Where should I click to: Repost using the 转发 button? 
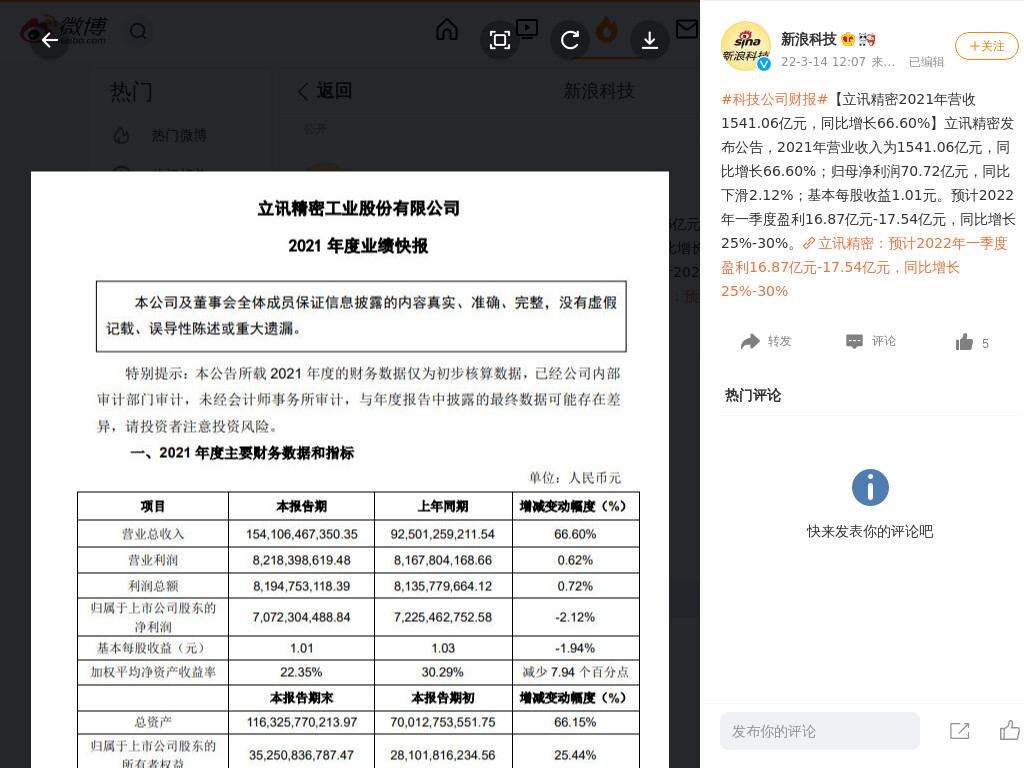pyautogui.click(x=766, y=341)
